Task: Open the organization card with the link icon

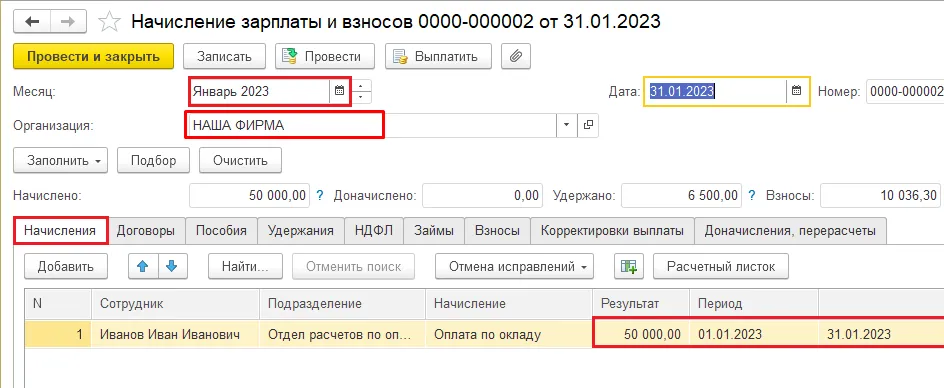Action: tap(588, 125)
